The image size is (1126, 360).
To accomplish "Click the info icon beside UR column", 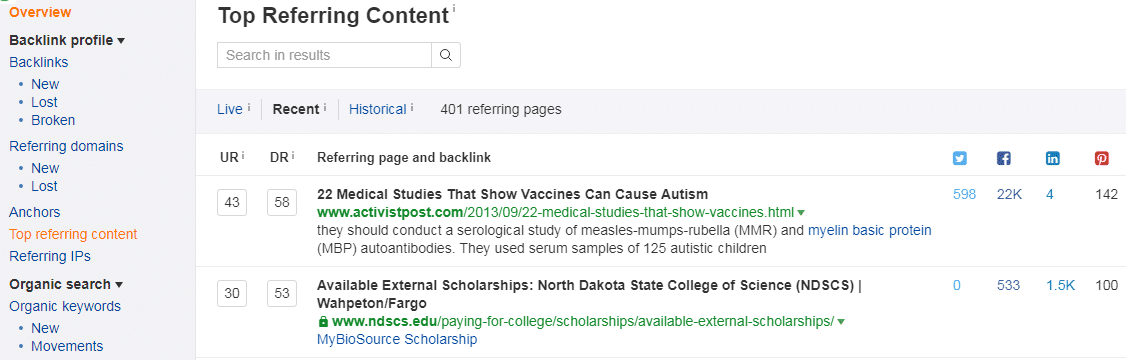I will click(243, 155).
